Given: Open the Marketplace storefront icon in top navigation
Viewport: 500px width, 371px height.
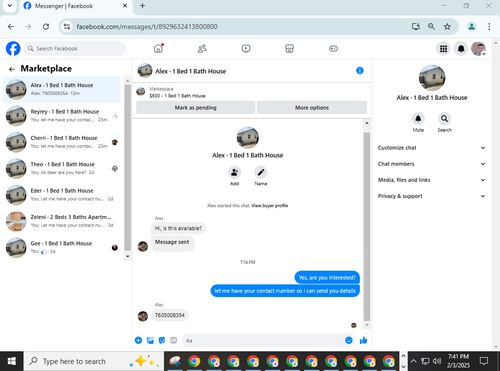Looking at the screenshot, I should click(289, 49).
